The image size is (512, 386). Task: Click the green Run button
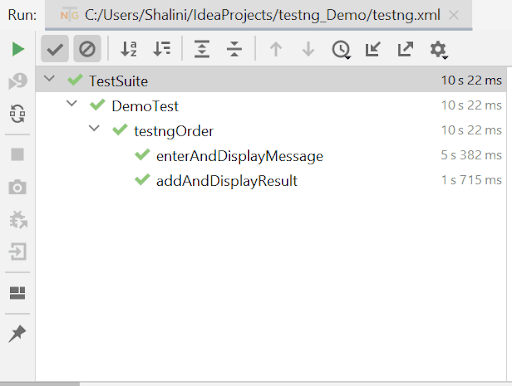point(18,49)
